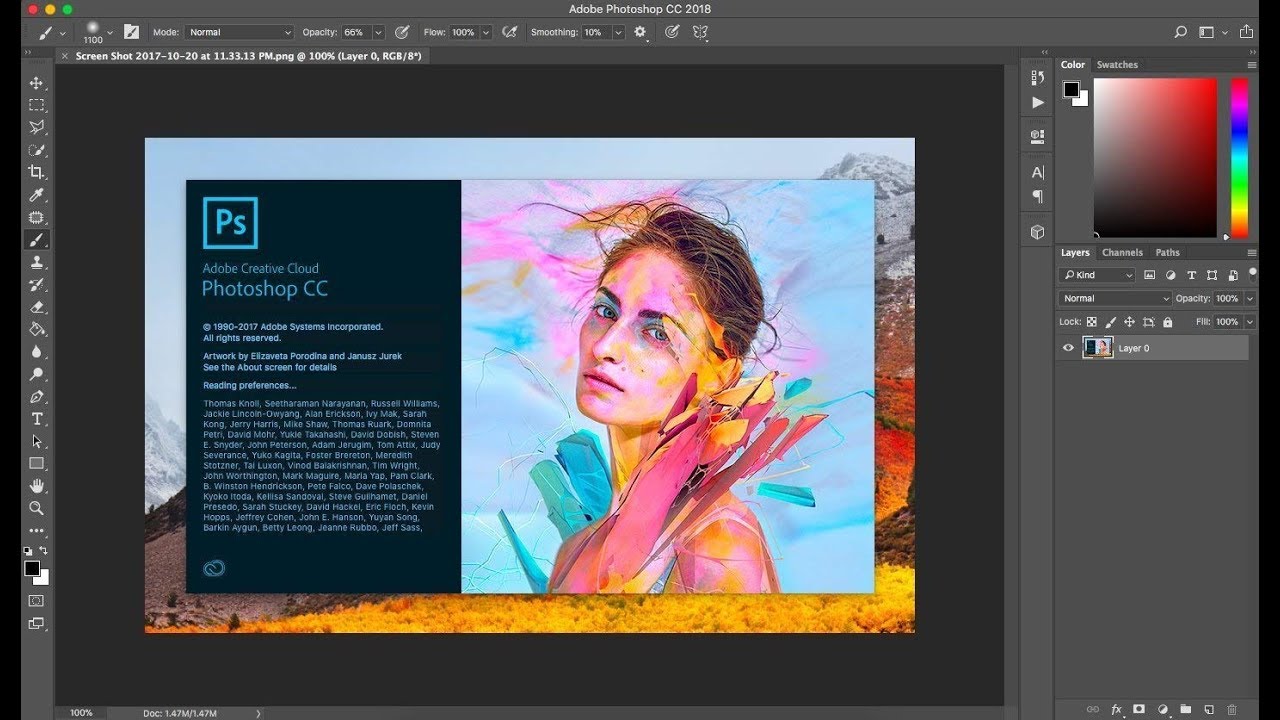Switch to the Channels tab
The image size is (1280, 720).
tap(1122, 253)
